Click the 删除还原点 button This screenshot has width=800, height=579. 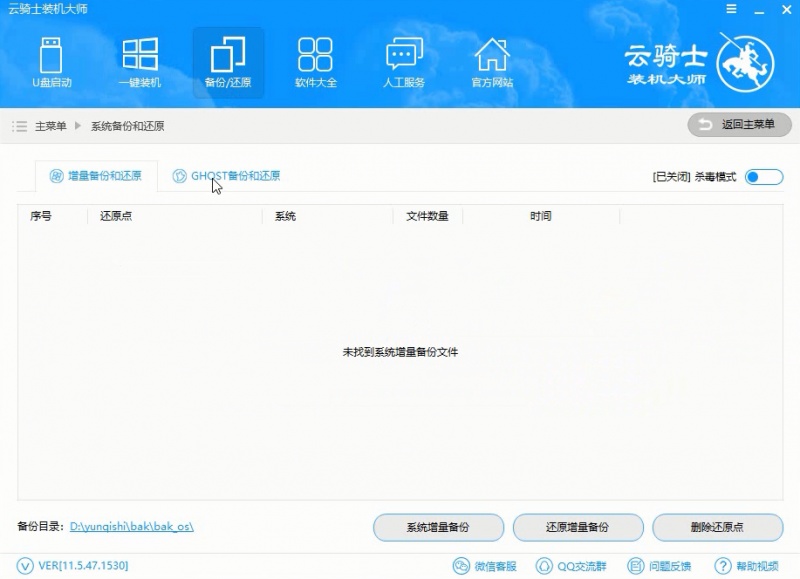coord(717,527)
